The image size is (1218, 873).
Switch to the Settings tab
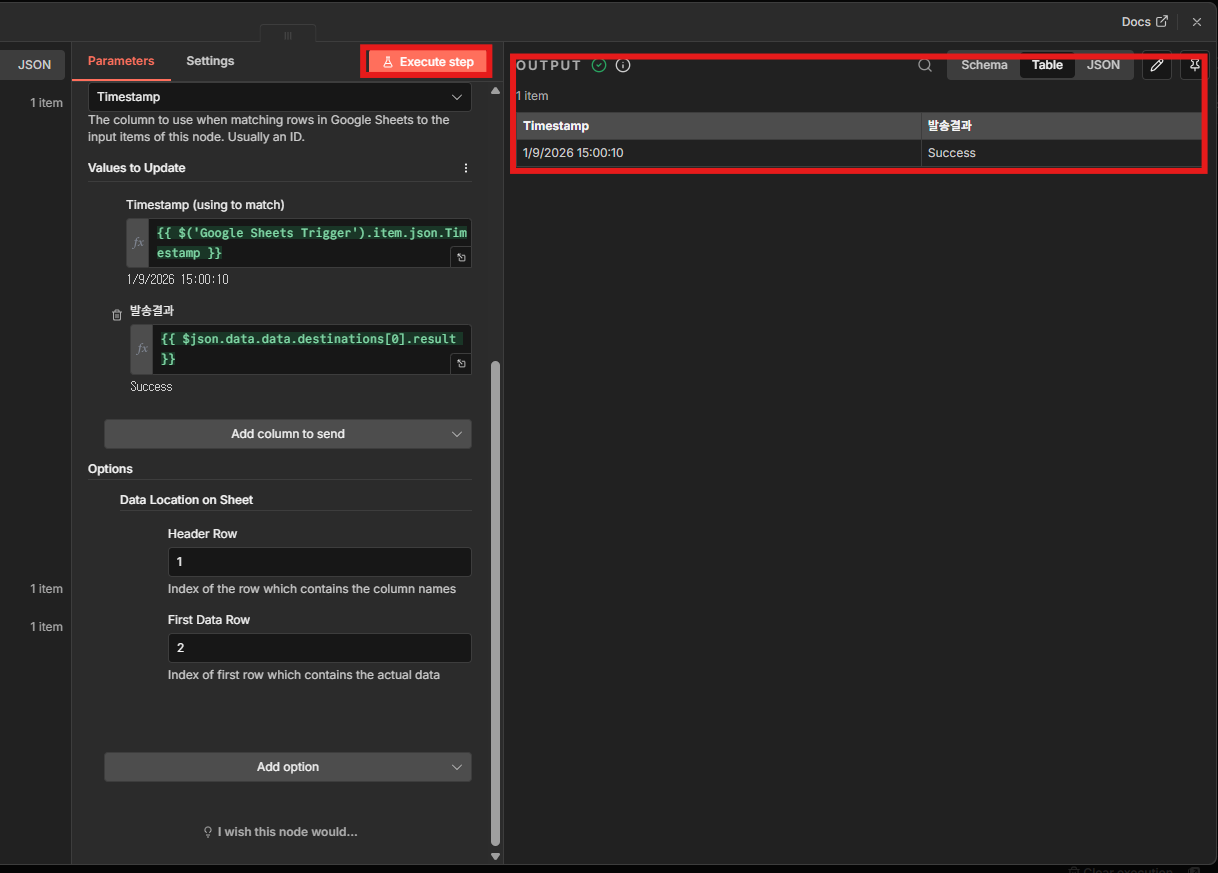tap(210, 61)
